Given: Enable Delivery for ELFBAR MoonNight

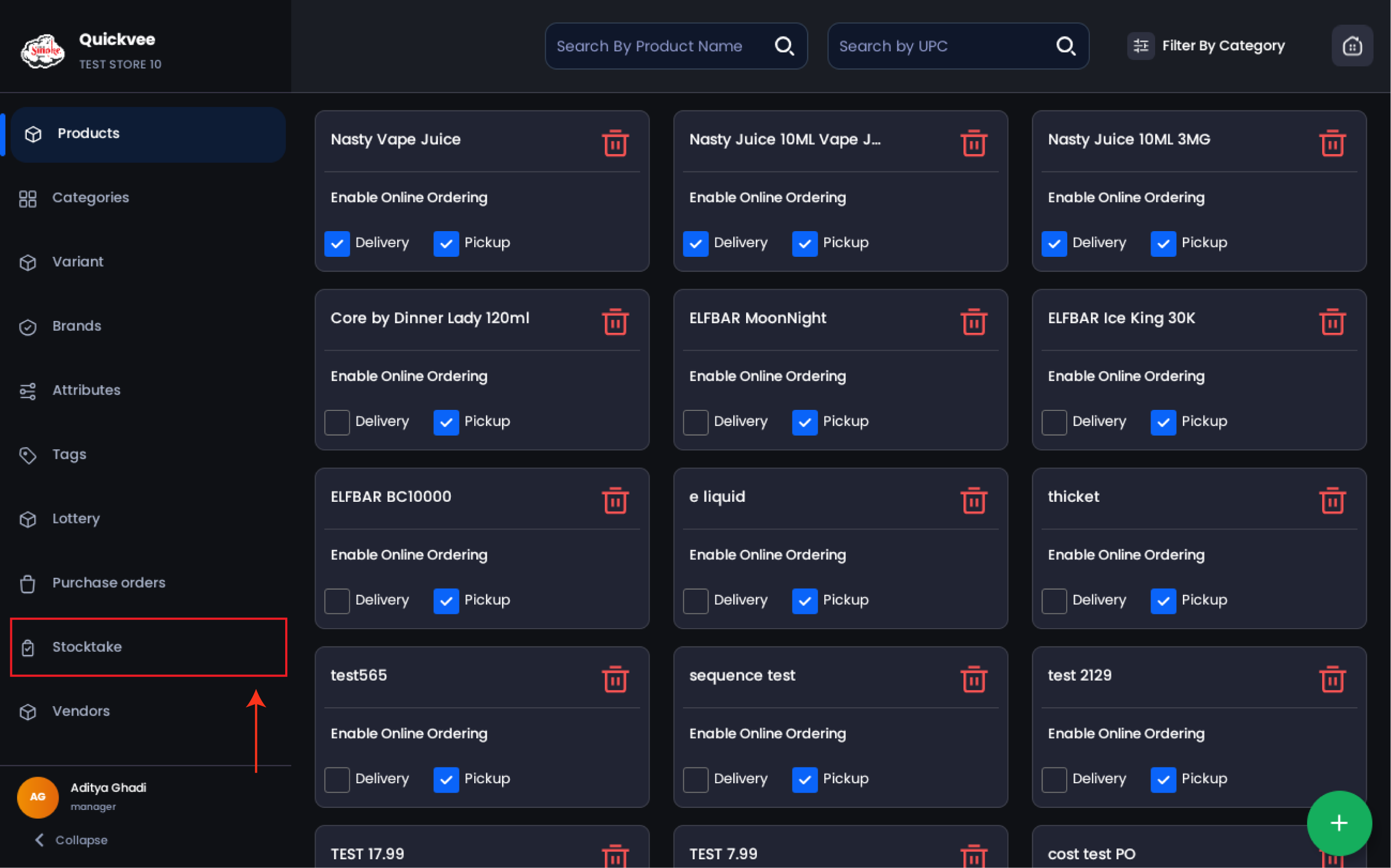Looking at the screenshot, I should click(x=696, y=423).
